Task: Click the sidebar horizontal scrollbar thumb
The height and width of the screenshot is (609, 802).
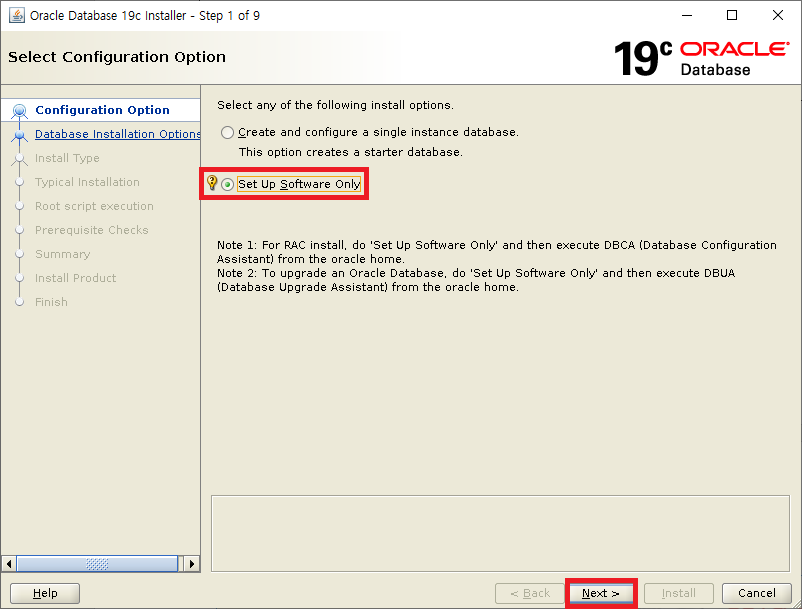Action: point(97,564)
